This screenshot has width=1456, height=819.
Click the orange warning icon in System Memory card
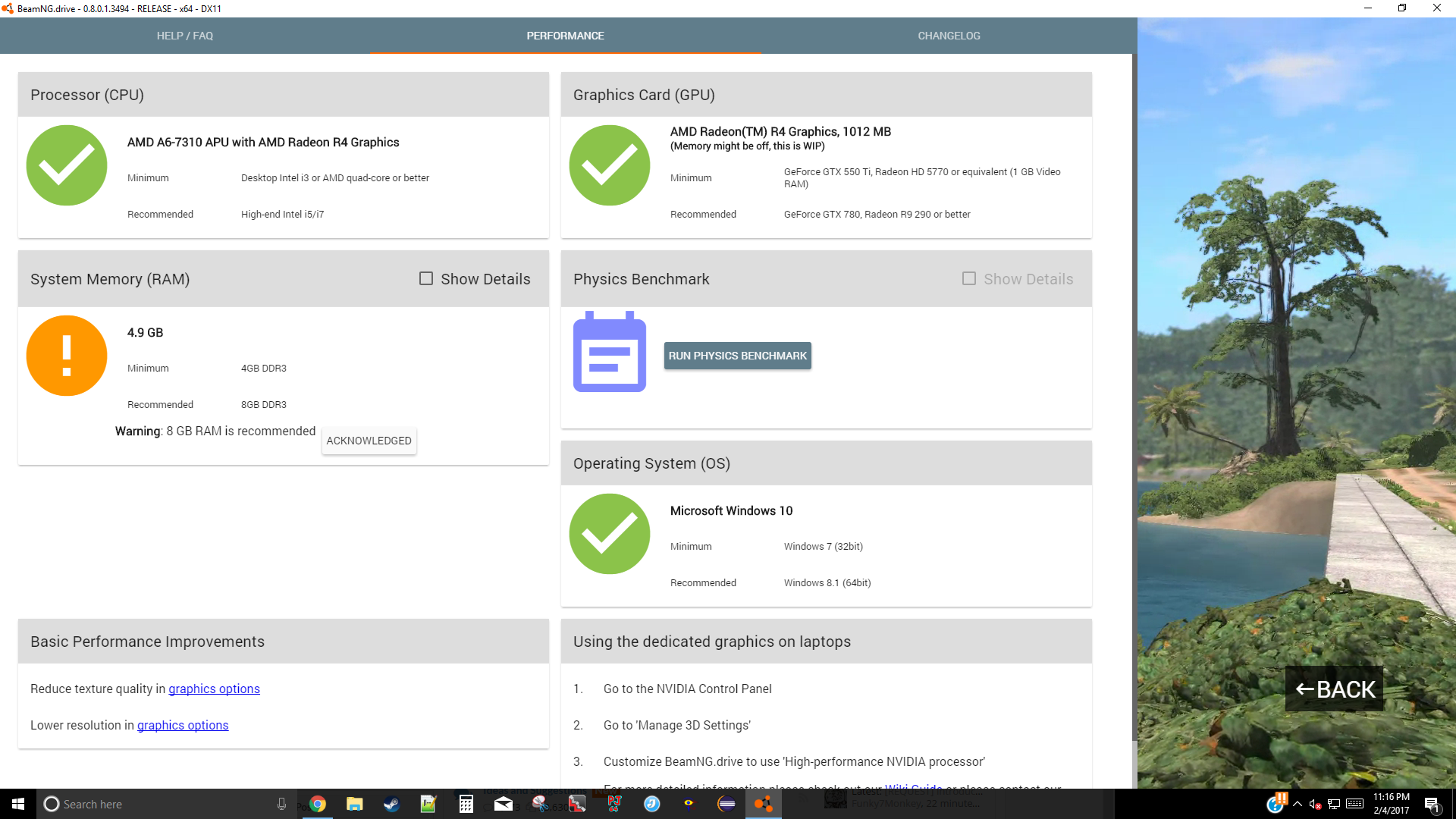tap(67, 356)
